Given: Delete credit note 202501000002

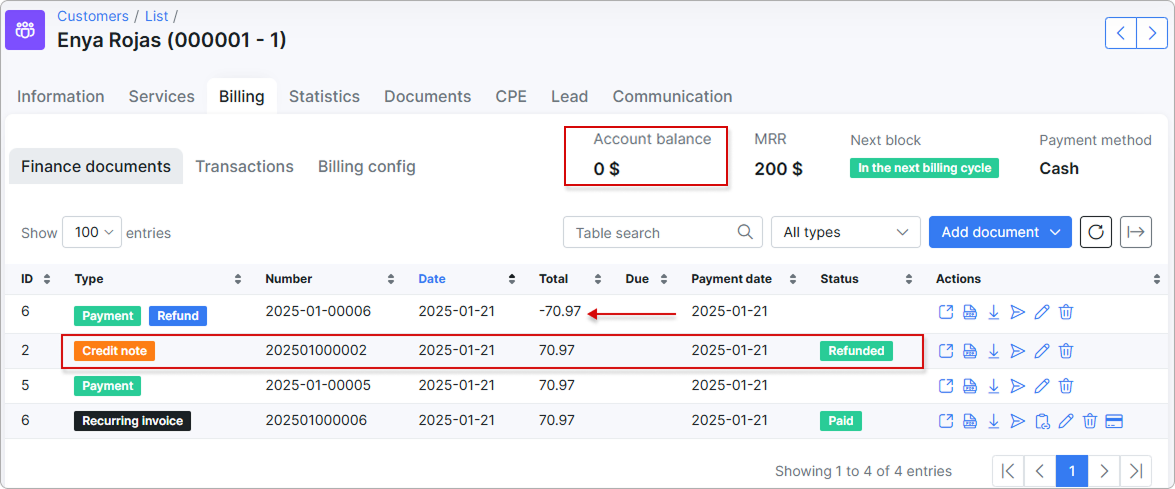Looking at the screenshot, I should (x=1066, y=350).
